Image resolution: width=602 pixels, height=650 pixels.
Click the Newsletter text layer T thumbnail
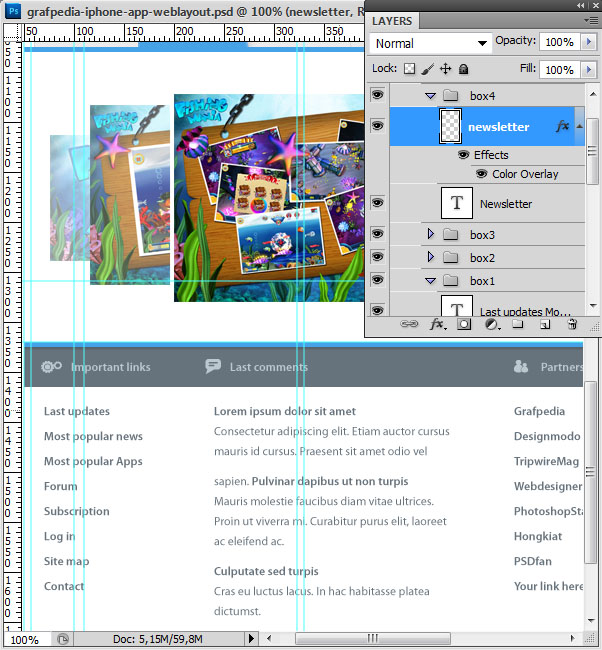click(457, 203)
